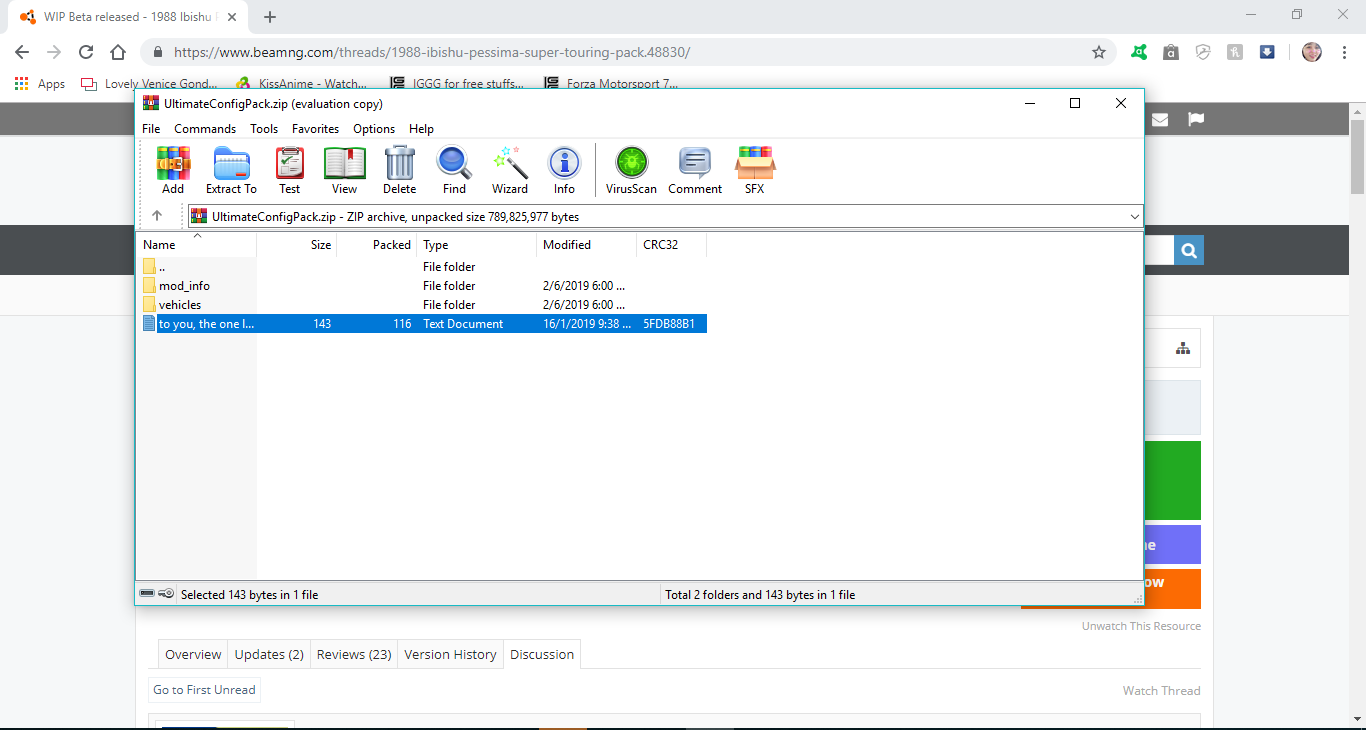Viewport: 1366px width, 730px height.
Task: Show archive Info
Action: pyautogui.click(x=564, y=170)
